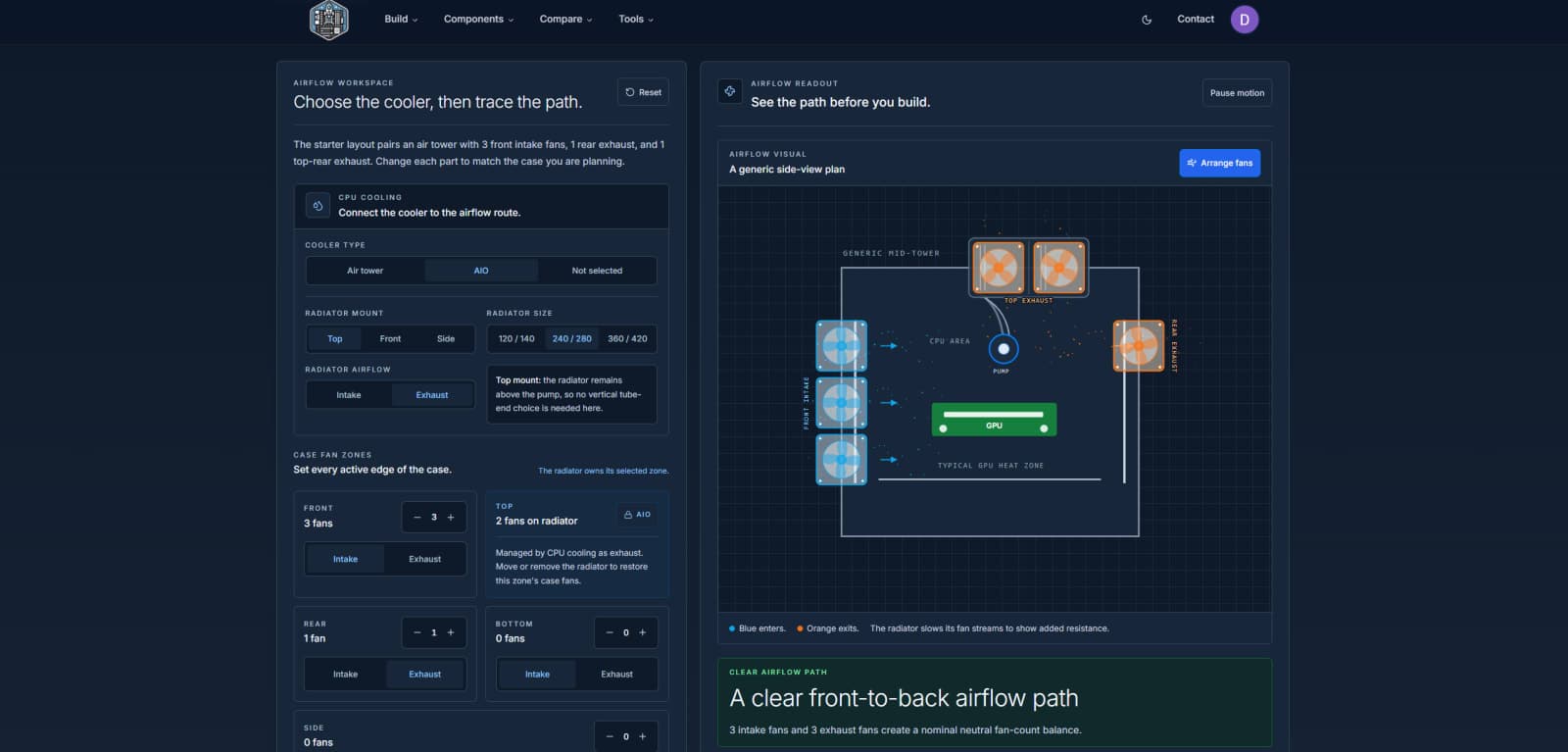This screenshot has width=1568, height=752.
Task: Select the left top exhaust radiator fan
Action: tap(999, 268)
